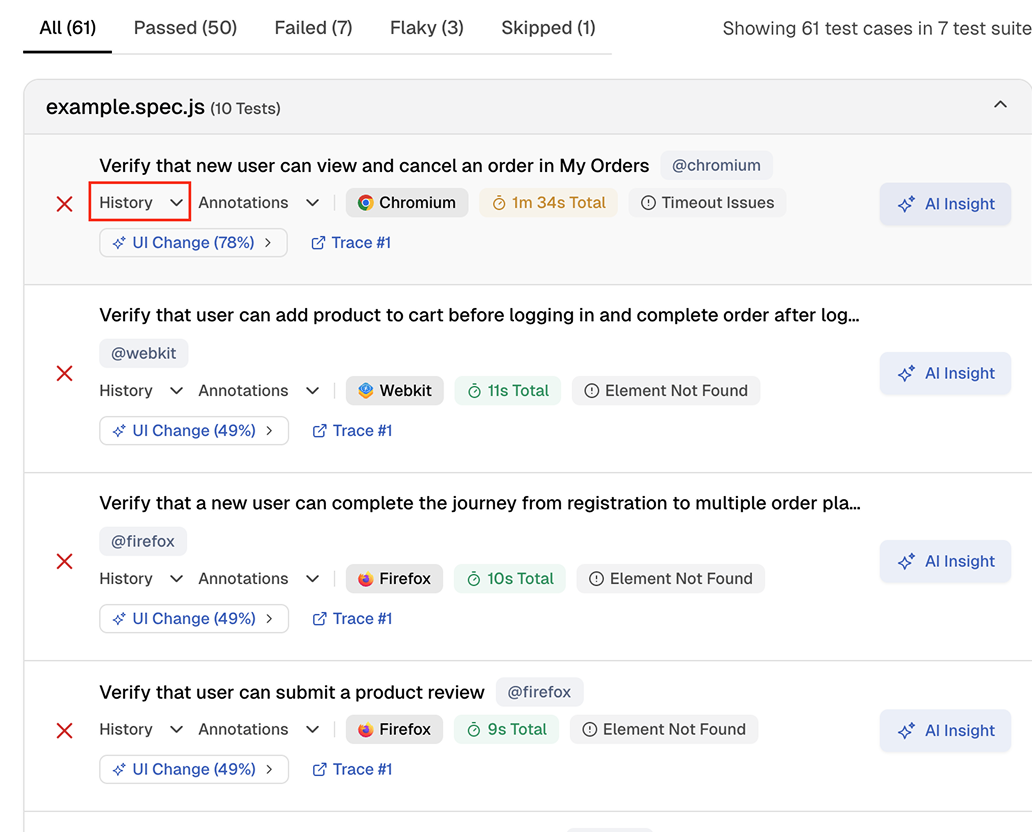Click the Timeout Issues error badge
This screenshot has width=1032, height=832.
[x=708, y=203]
